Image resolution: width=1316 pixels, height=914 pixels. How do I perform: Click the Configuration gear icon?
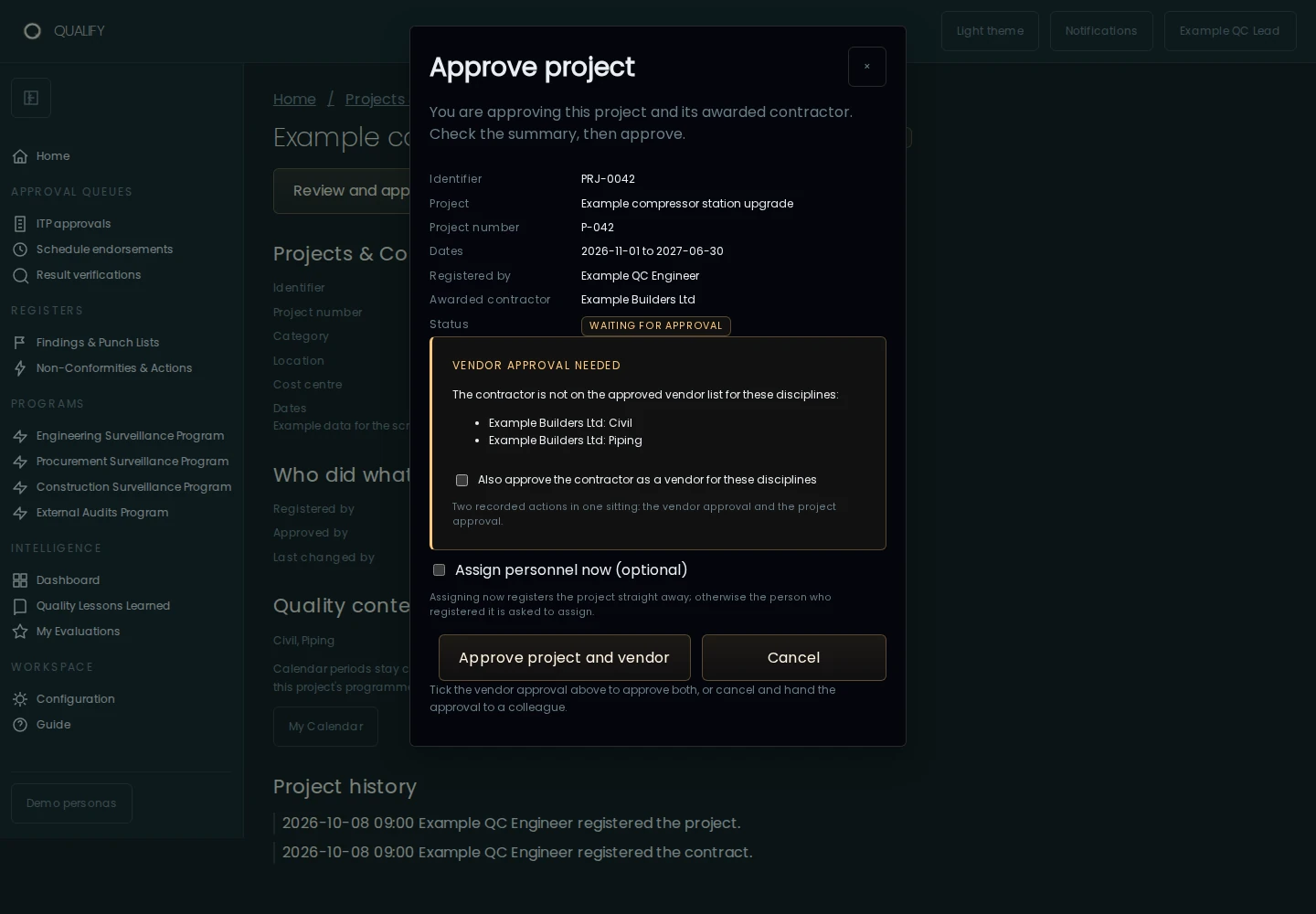(20, 699)
